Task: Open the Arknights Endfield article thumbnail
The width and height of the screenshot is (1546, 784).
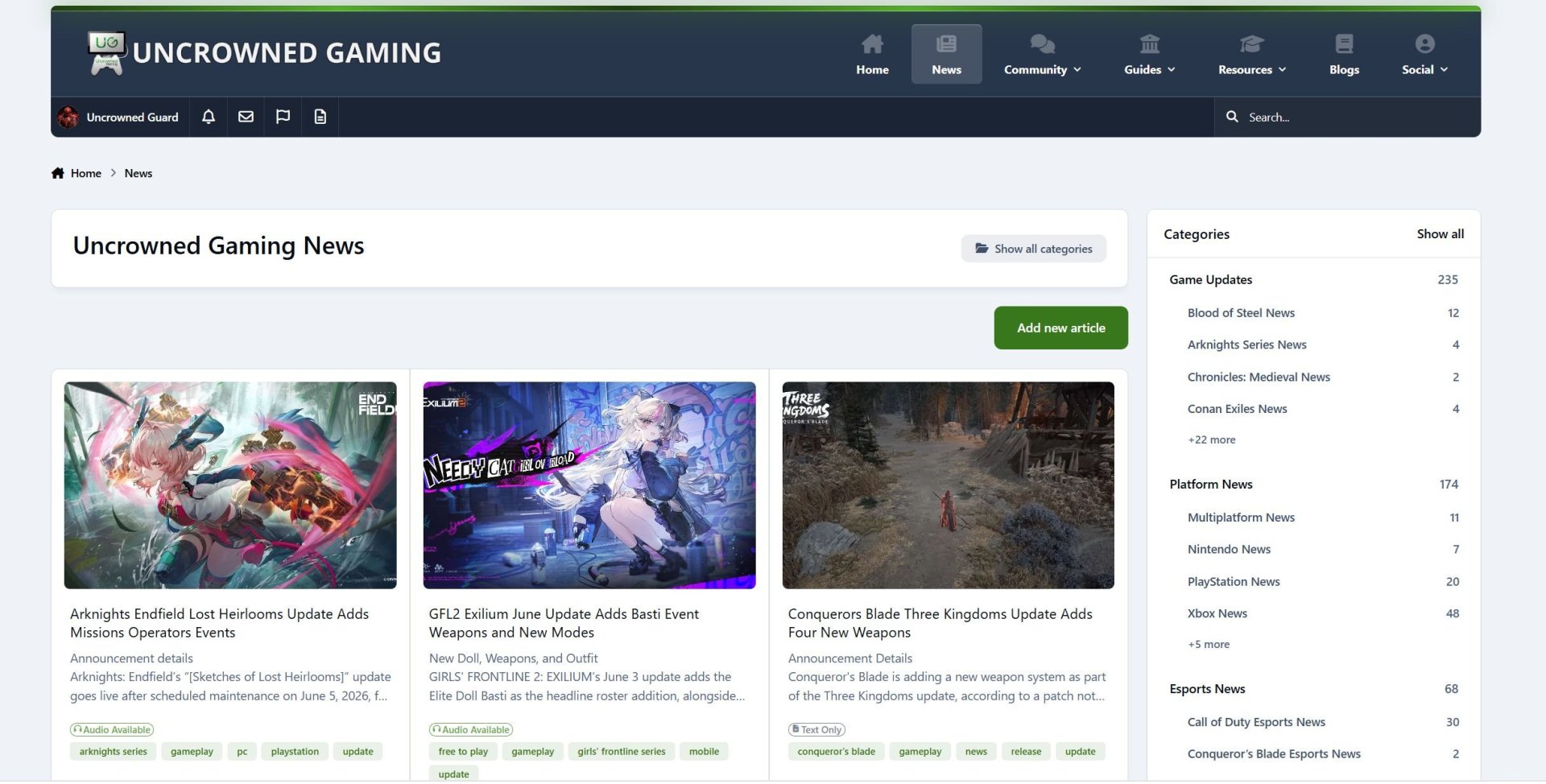Action: (x=230, y=485)
